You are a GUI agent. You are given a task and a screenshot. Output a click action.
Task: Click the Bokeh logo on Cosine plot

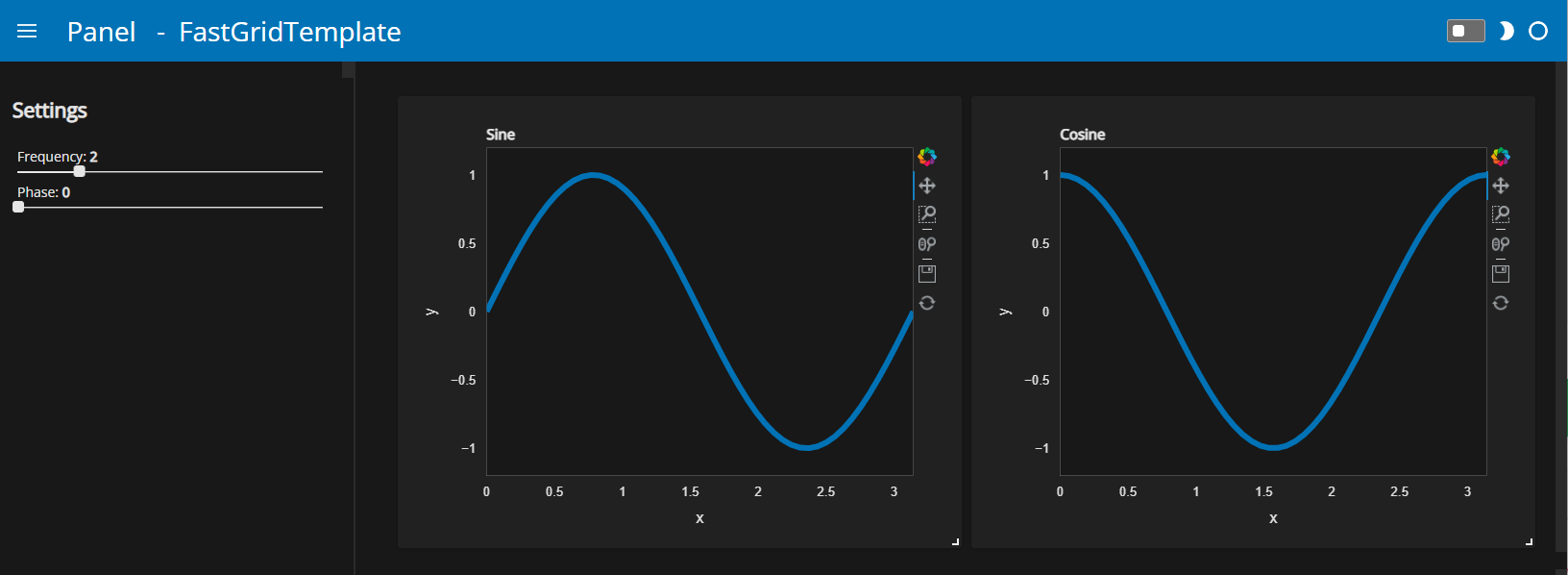(1501, 157)
